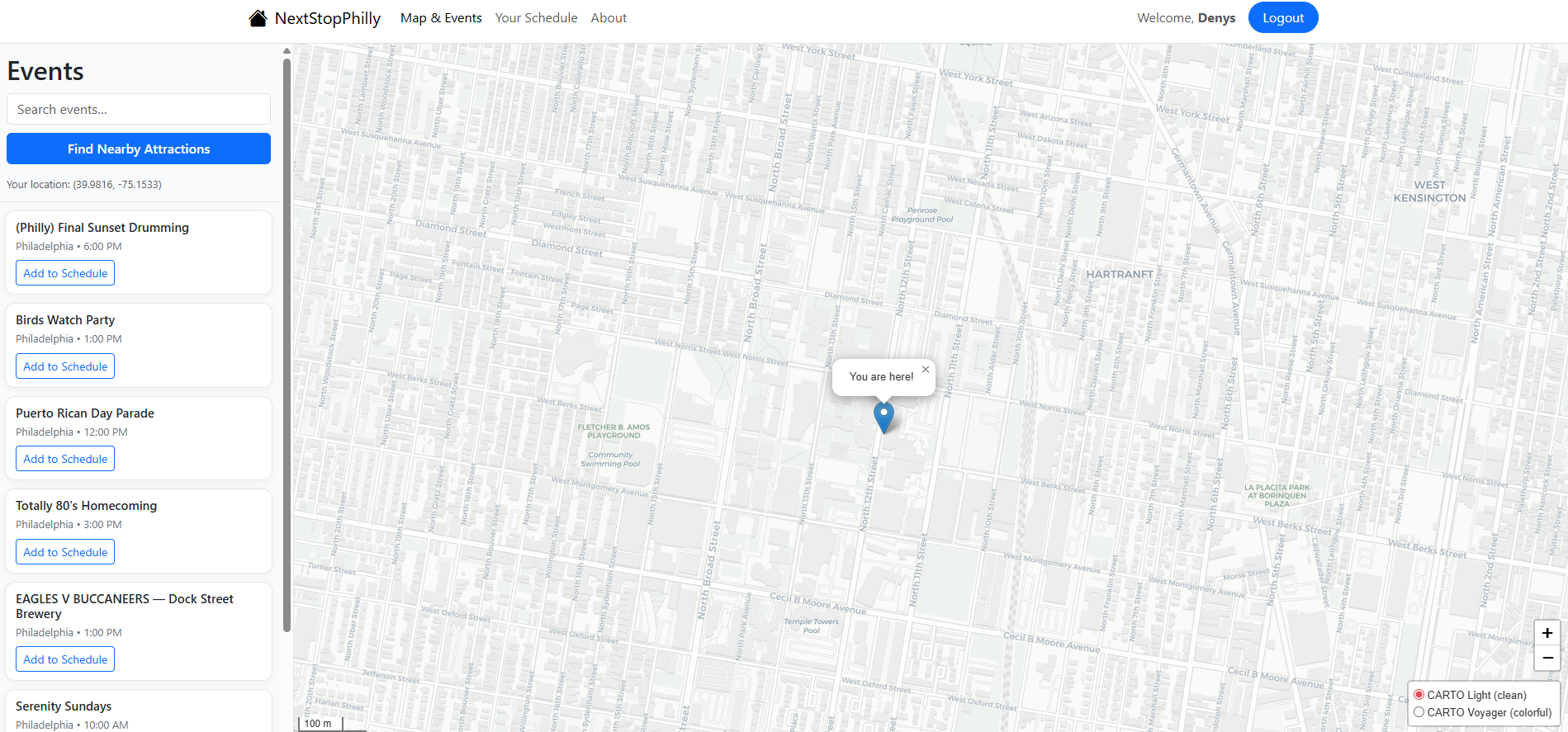The width and height of the screenshot is (1568, 732).
Task: Select 'Birds Watch Party' event title
Action: [65, 320]
